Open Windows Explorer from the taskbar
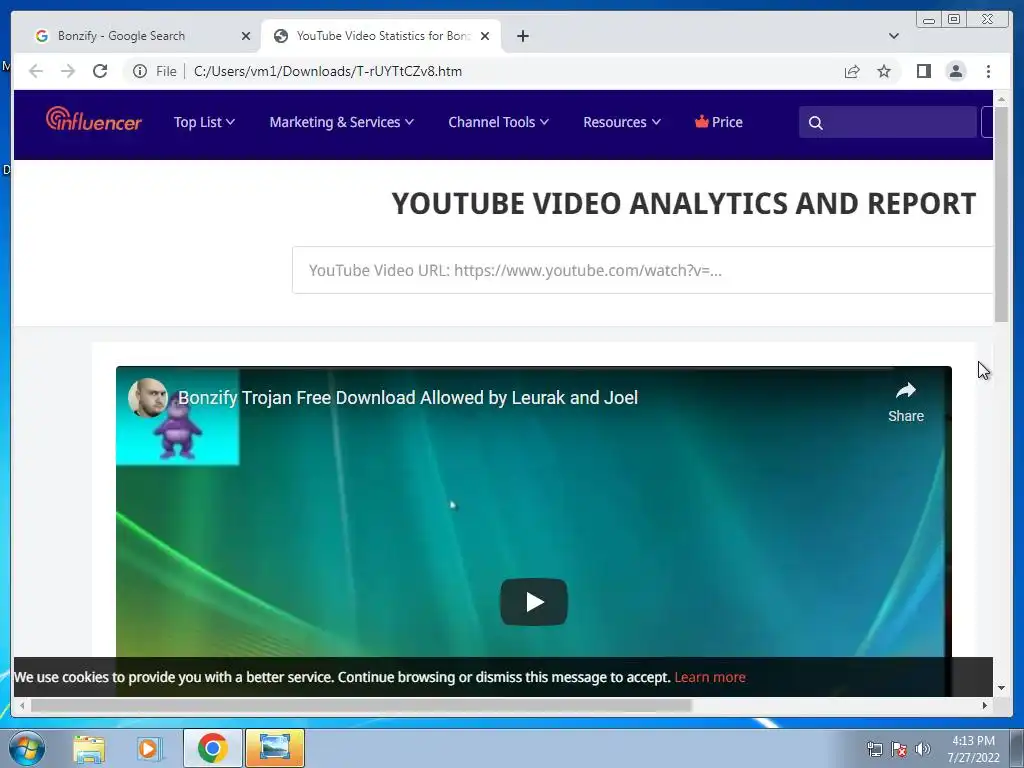 pyautogui.click(x=89, y=748)
